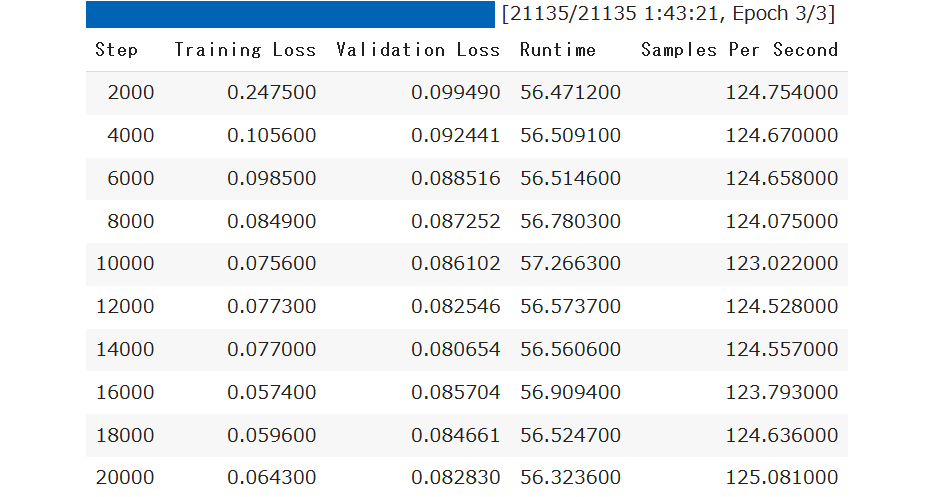Select validation loss value '0.099490'
950x497 pixels.
(x=456, y=93)
